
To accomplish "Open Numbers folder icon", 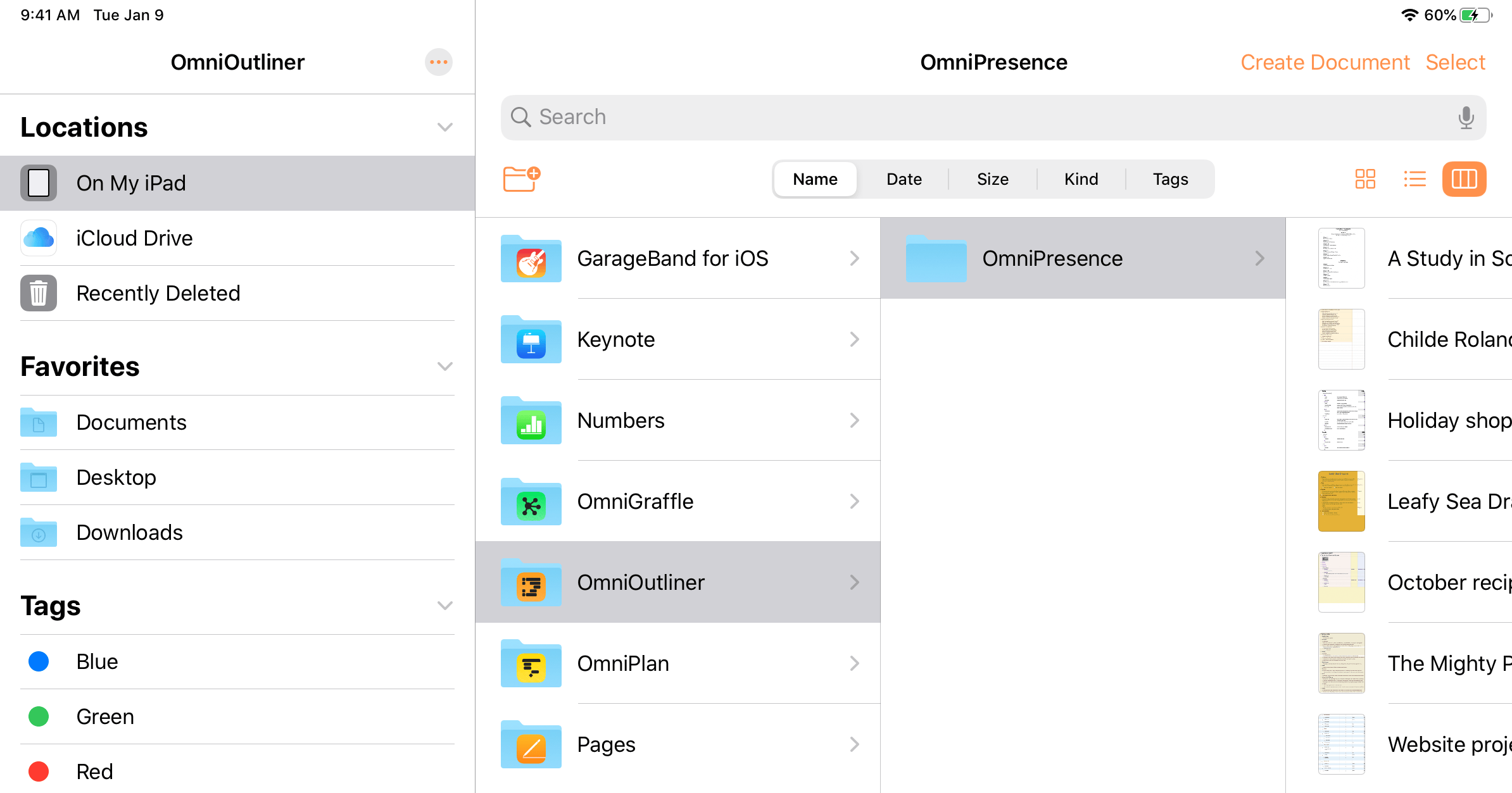I will (531, 420).
